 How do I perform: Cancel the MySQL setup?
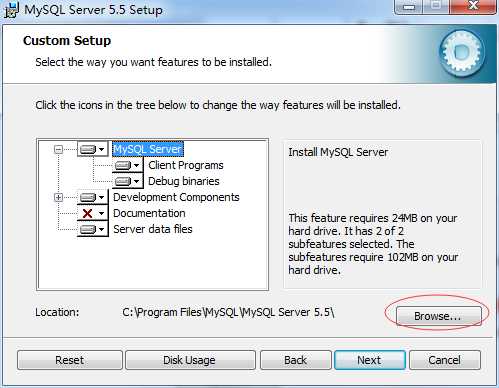[445, 360]
